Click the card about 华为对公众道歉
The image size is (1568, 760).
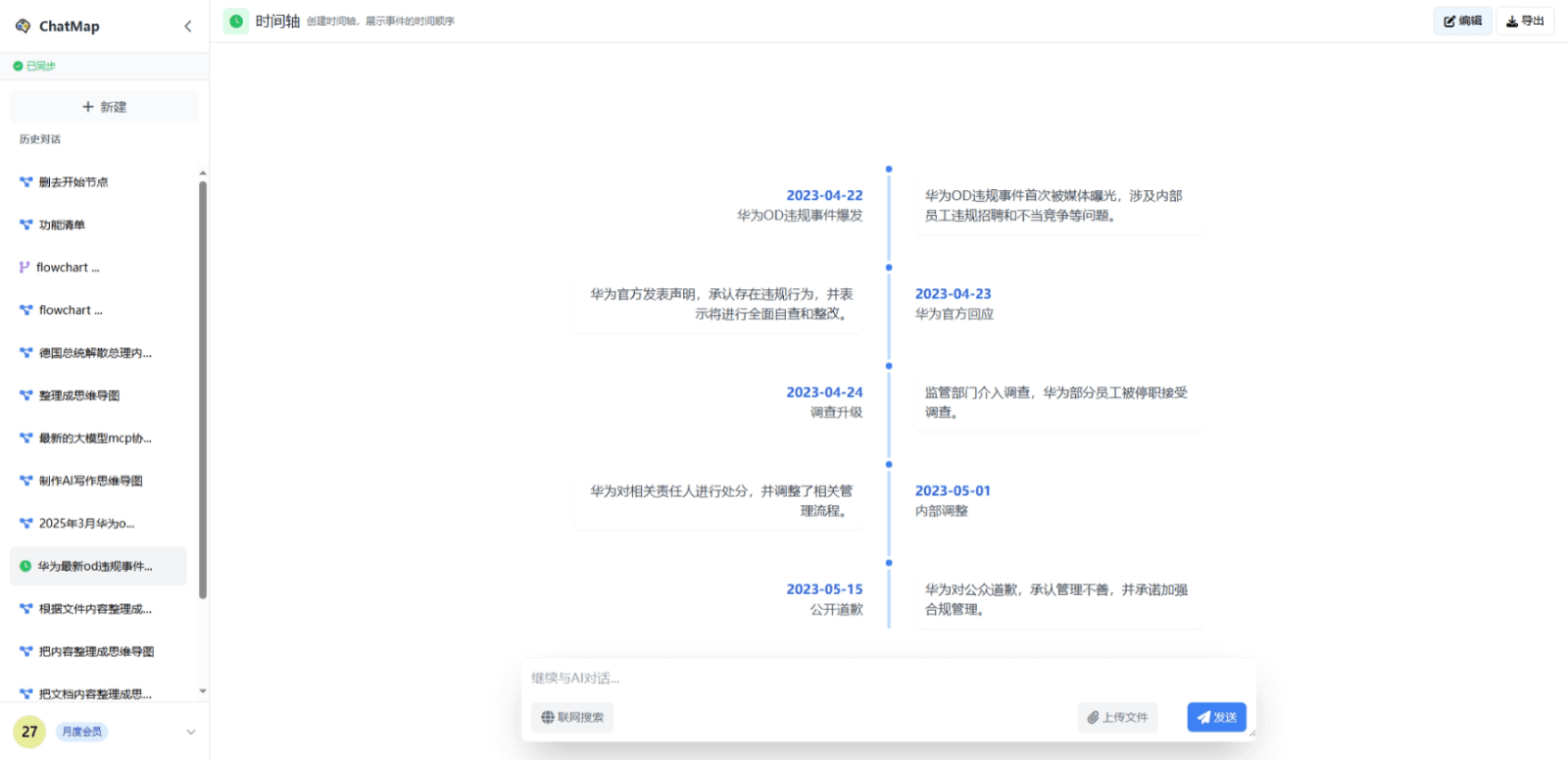1059,599
